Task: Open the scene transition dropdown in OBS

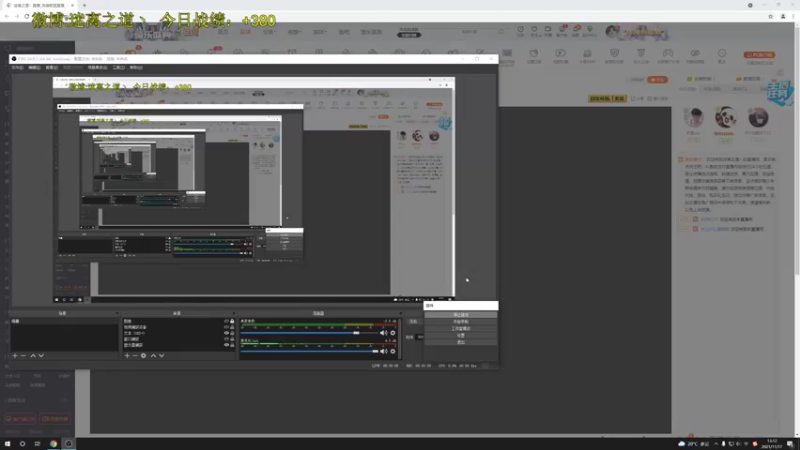Action: tap(413, 321)
